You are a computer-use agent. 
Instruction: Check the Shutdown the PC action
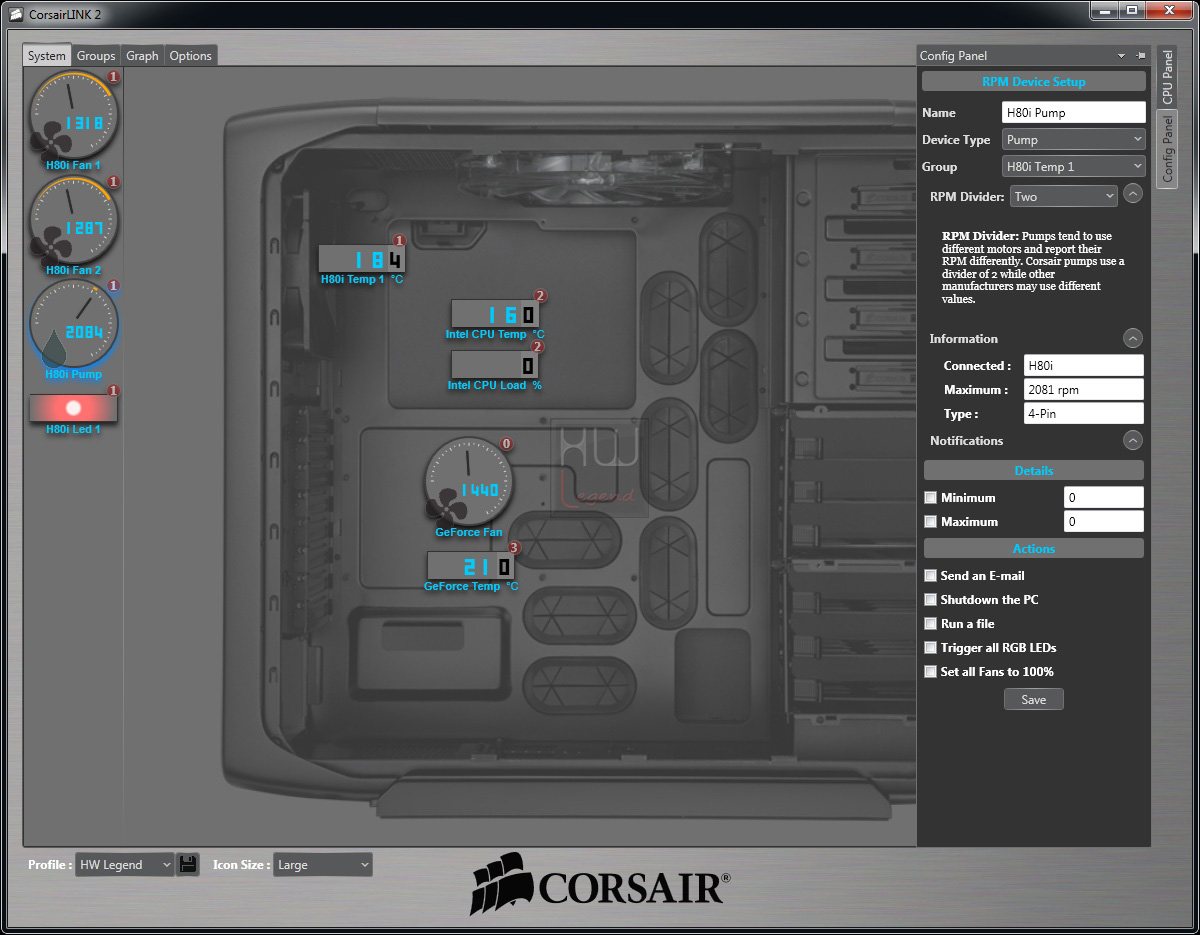coord(931,599)
